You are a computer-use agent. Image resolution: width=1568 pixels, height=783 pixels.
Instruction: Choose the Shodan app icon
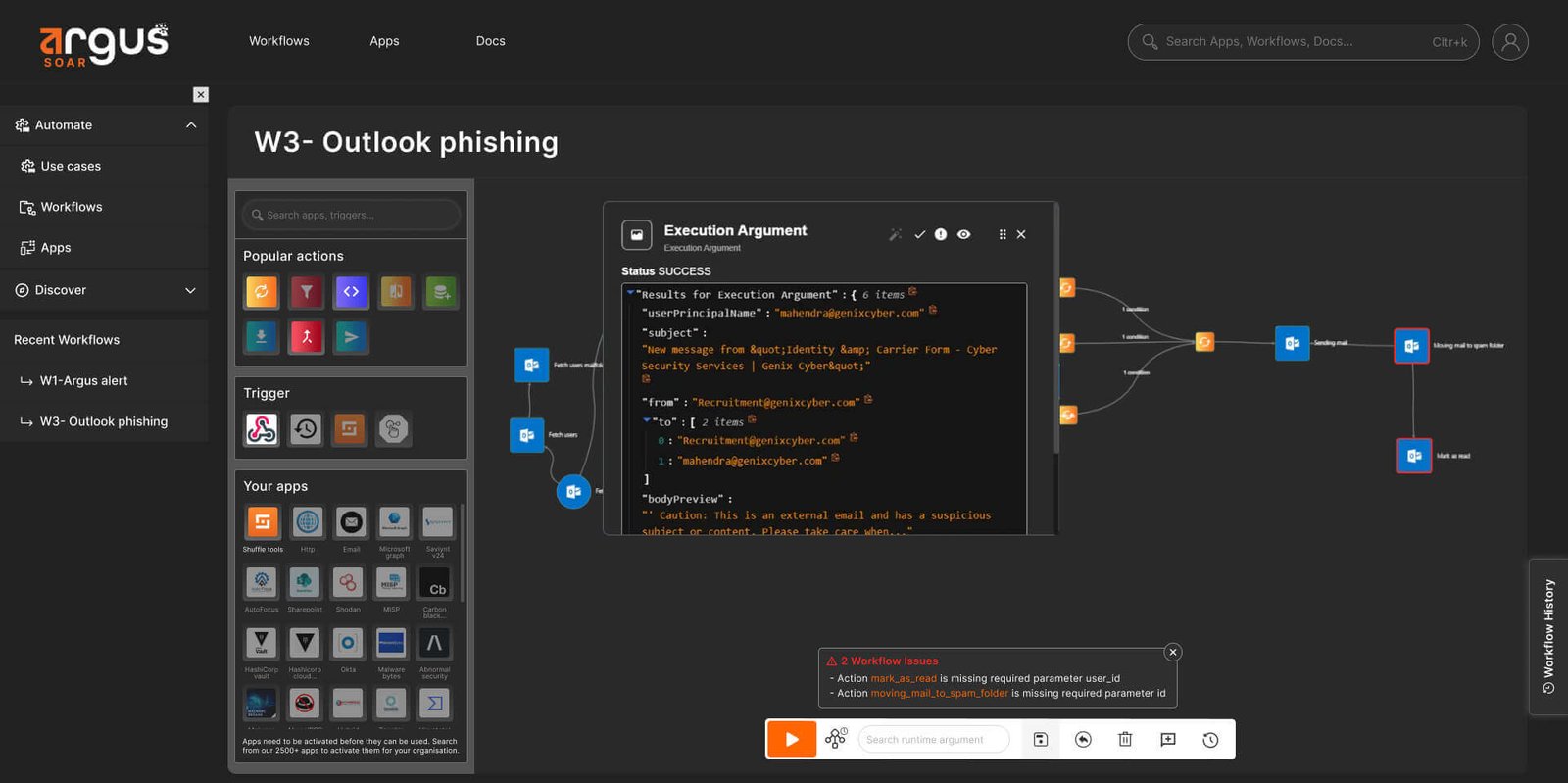(x=347, y=583)
